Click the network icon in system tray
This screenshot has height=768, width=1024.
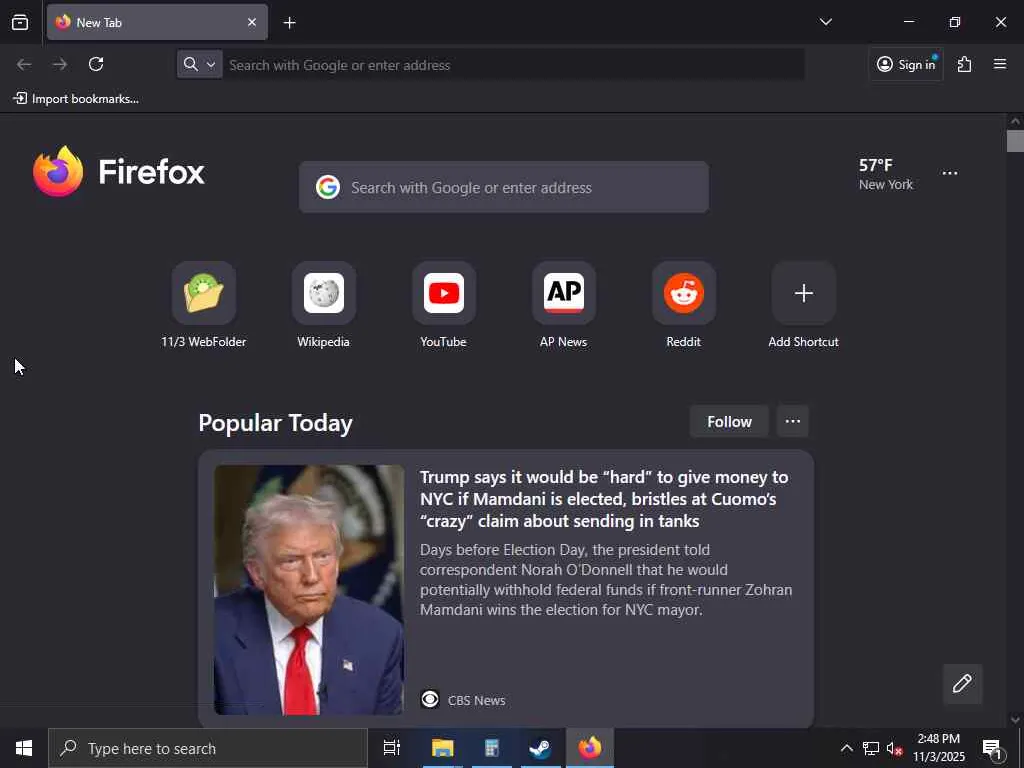click(x=871, y=748)
